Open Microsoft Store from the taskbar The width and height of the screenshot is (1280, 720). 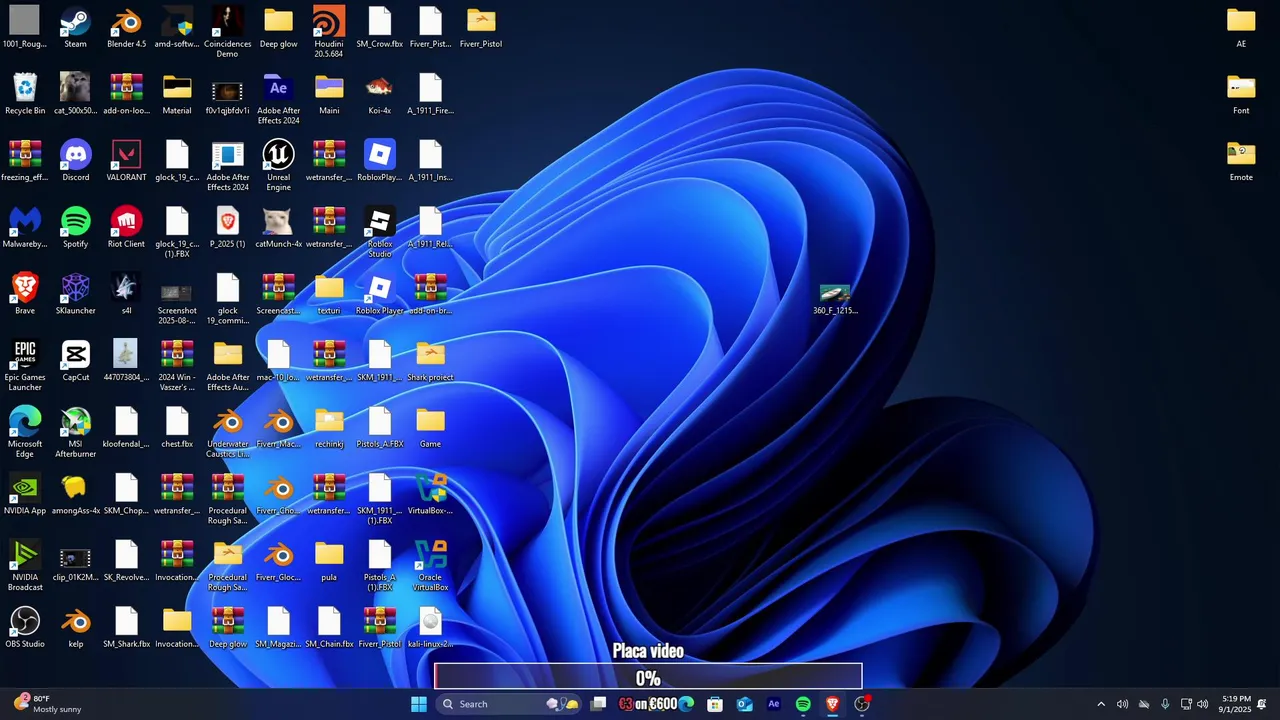715,704
